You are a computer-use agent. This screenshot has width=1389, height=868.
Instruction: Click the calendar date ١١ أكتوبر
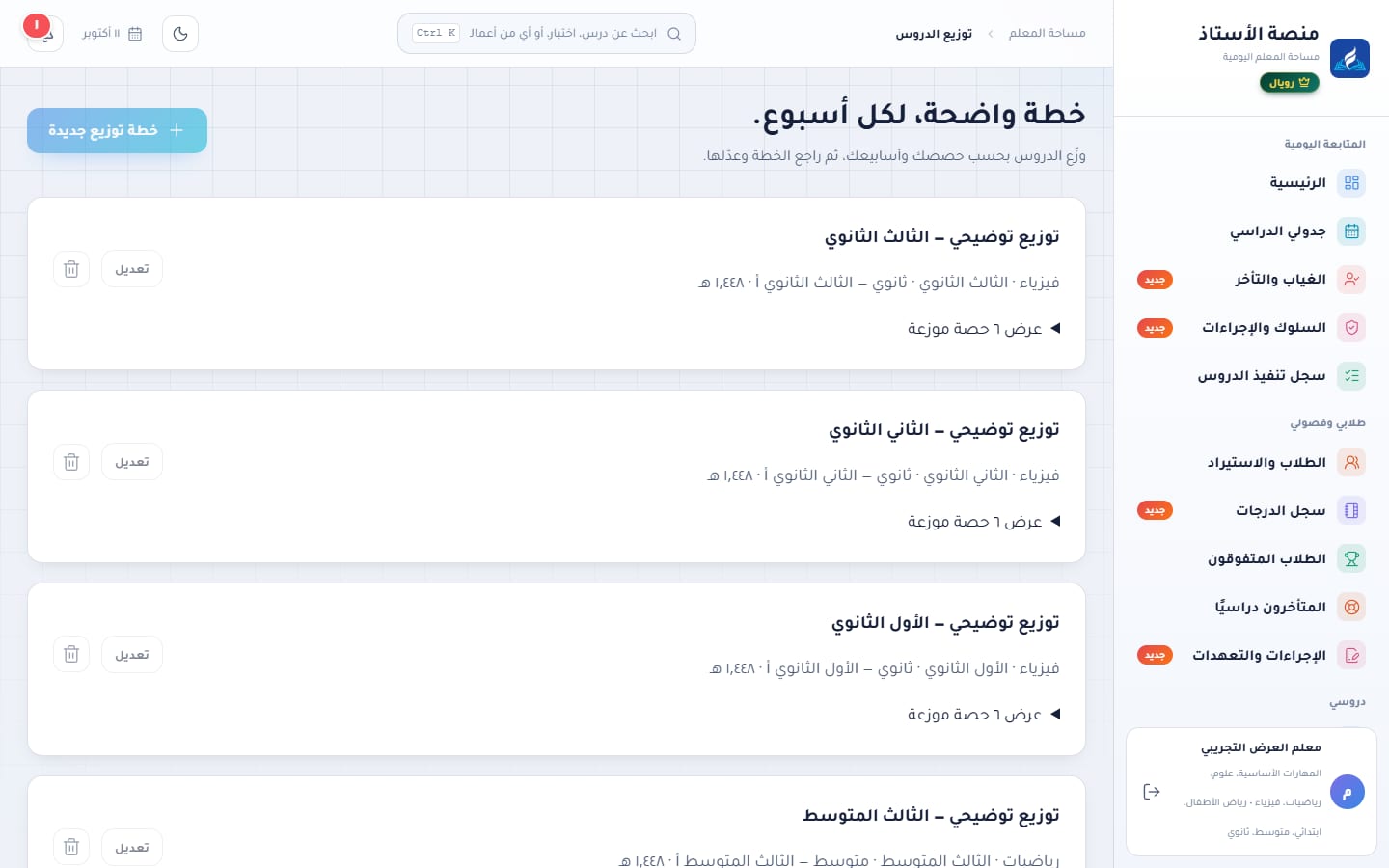coord(112,34)
